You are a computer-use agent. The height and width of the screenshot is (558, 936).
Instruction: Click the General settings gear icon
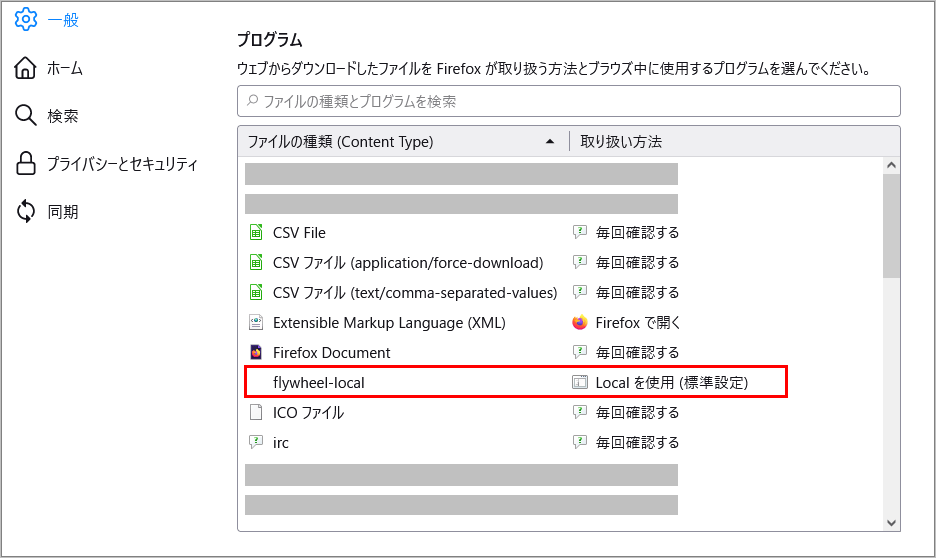point(26,20)
